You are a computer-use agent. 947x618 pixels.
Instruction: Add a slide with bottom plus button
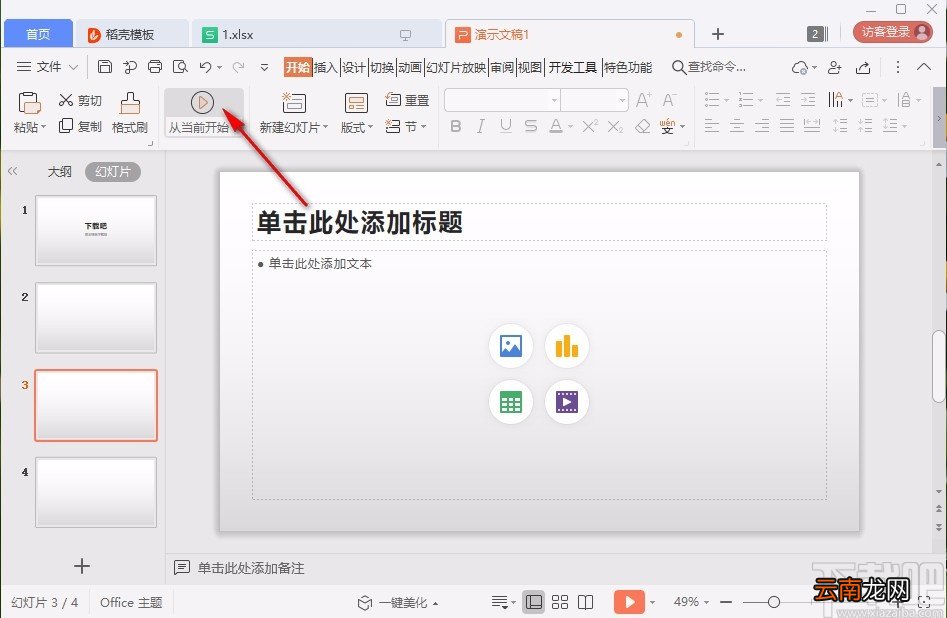point(82,565)
